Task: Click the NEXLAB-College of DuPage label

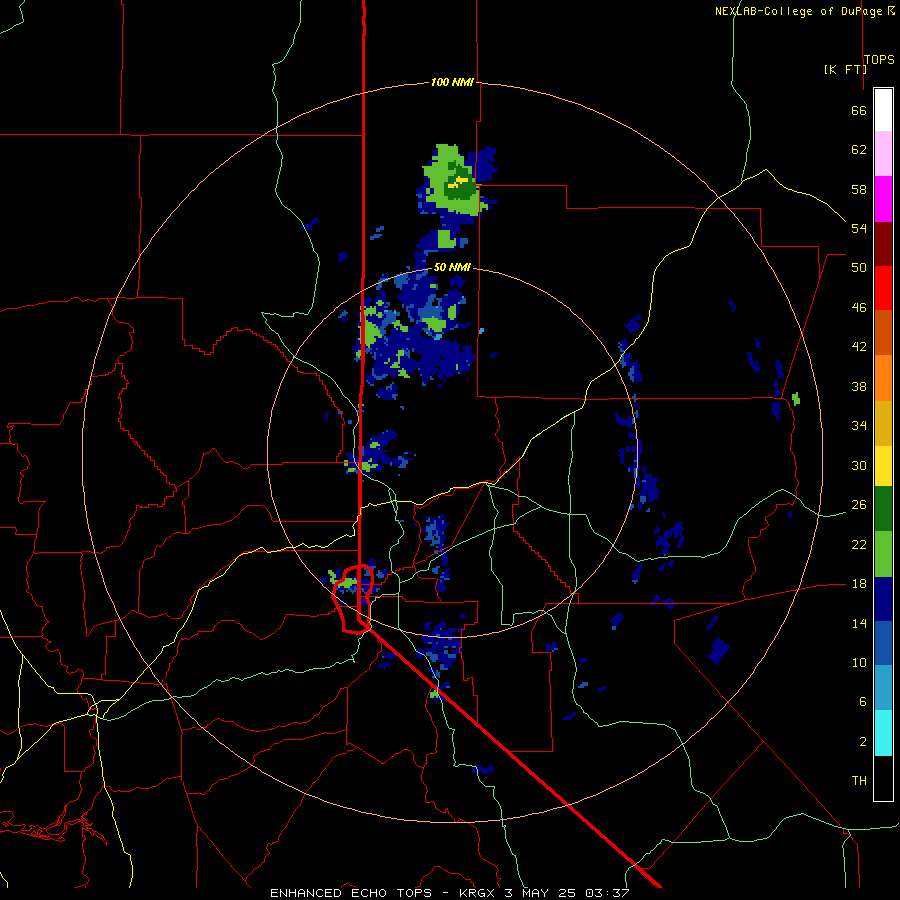Action: [x=799, y=11]
